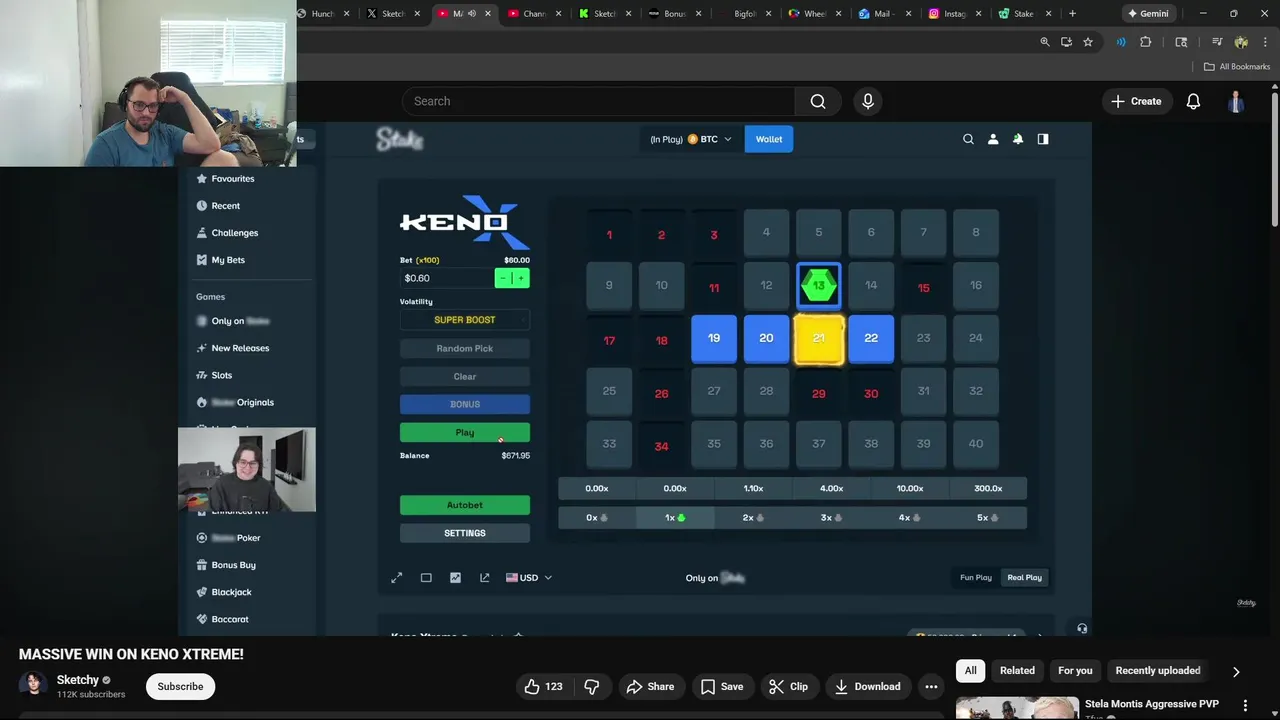Click the green Play button
This screenshot has width=1280, height=720.
pyautogui.click(x=465, y=433)
